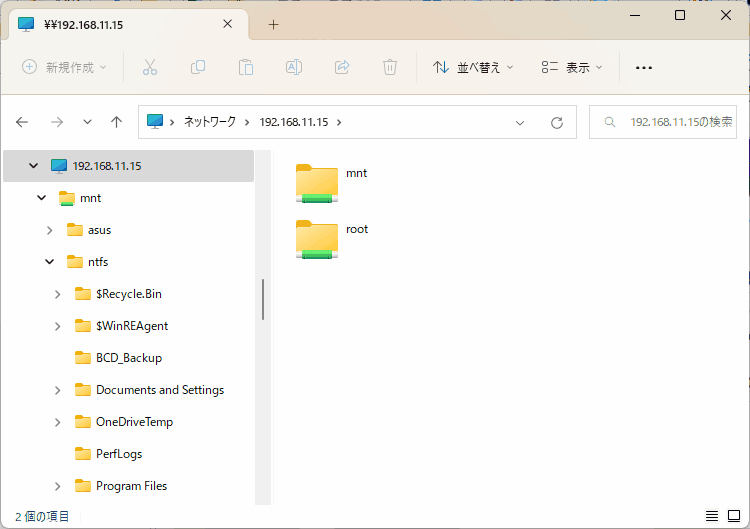
Task: Open the 新規作成 dropdown menu
Action: tap(65, 67)
